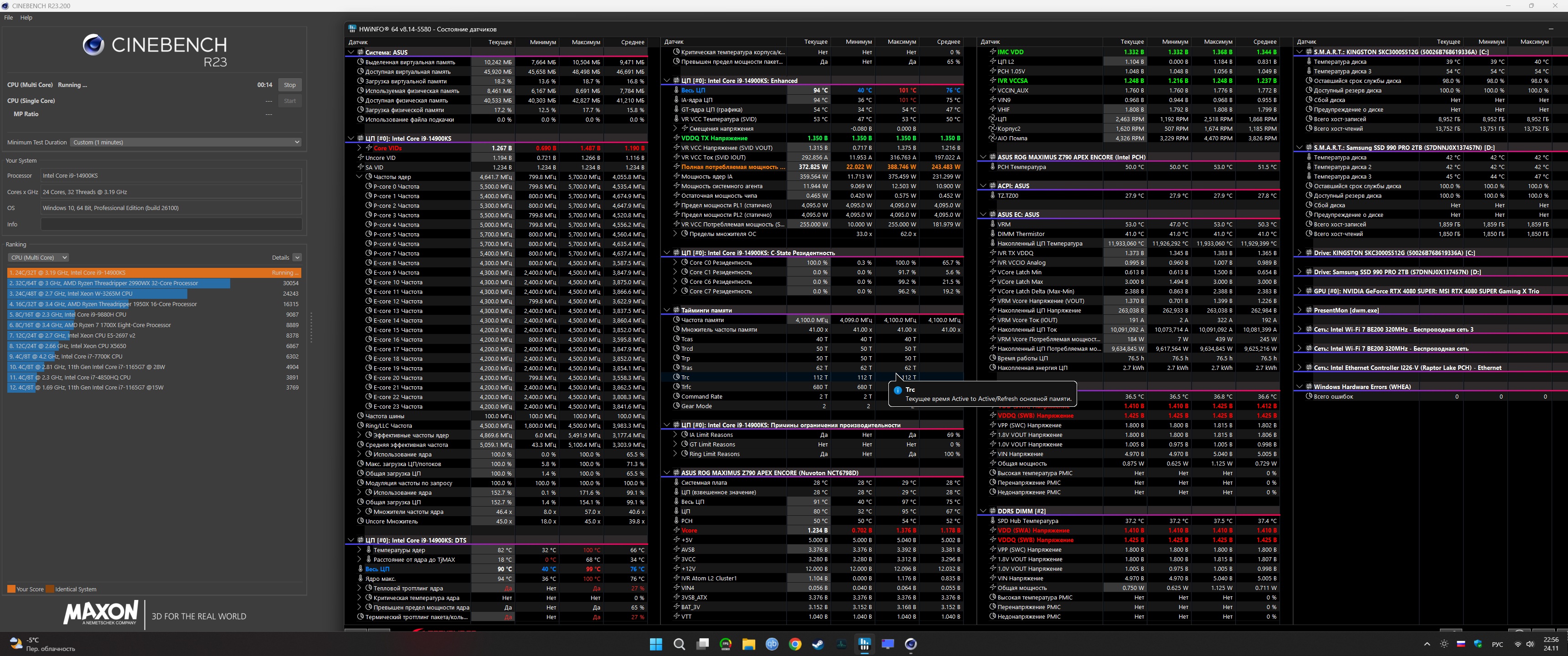Click the Cinebench logo sphere icon

tap(93, 45)
